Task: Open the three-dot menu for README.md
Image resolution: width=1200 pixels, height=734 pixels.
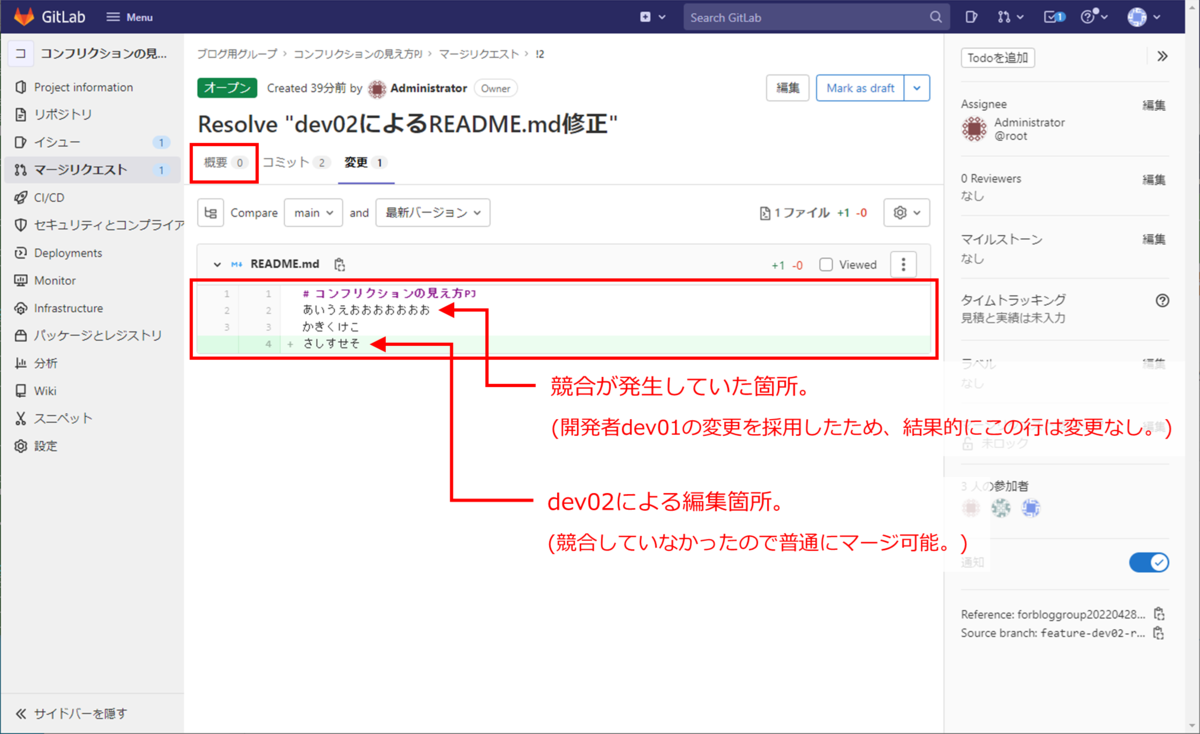Action: tap(903, 265)
